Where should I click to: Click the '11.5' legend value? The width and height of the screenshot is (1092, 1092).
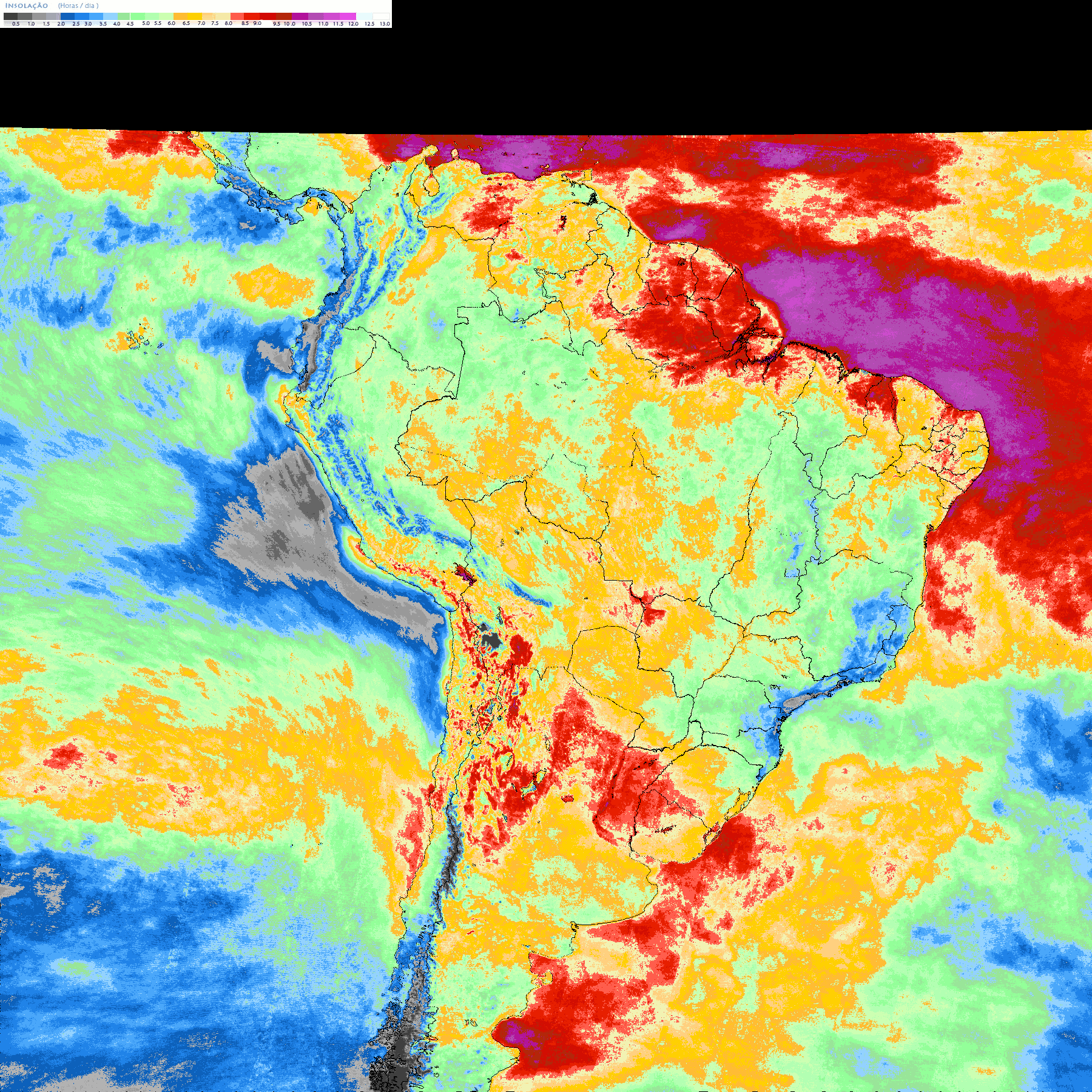[338, 24]
